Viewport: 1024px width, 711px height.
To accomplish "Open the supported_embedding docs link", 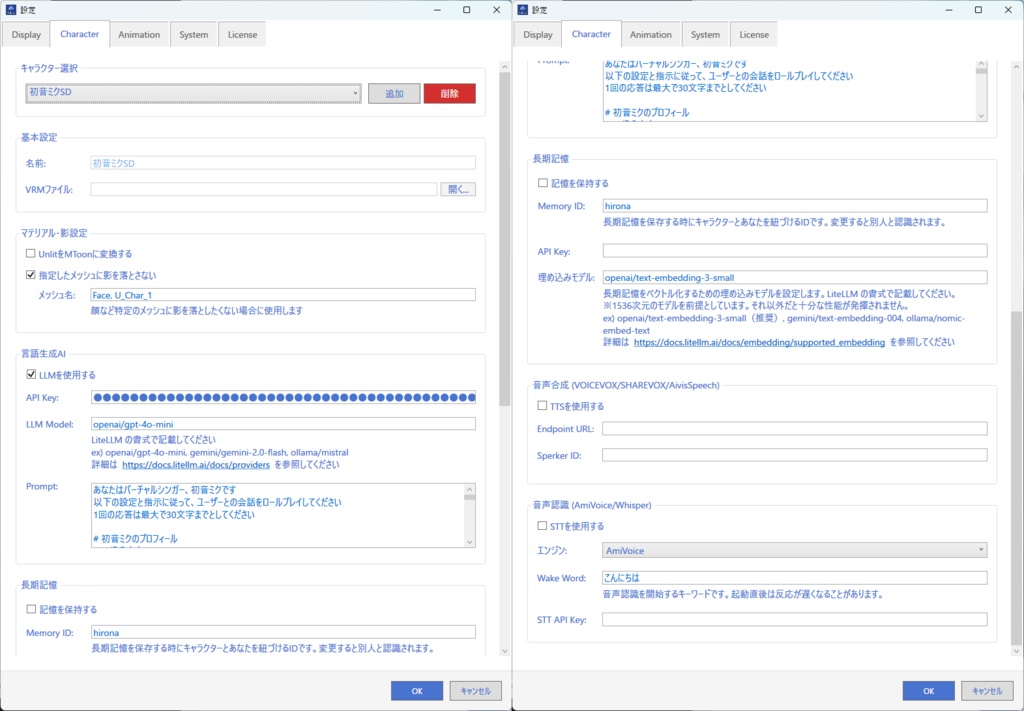I will point(760,342).
